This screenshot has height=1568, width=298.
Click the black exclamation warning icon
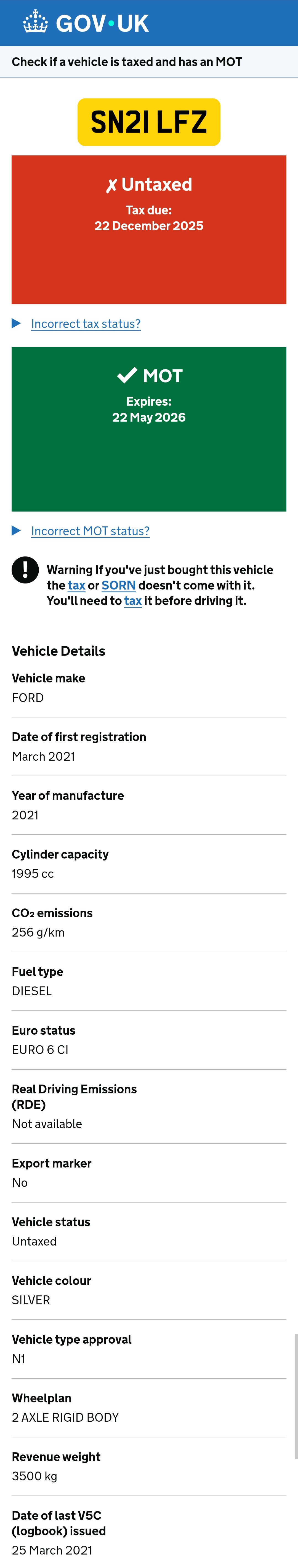coord(25,570)
